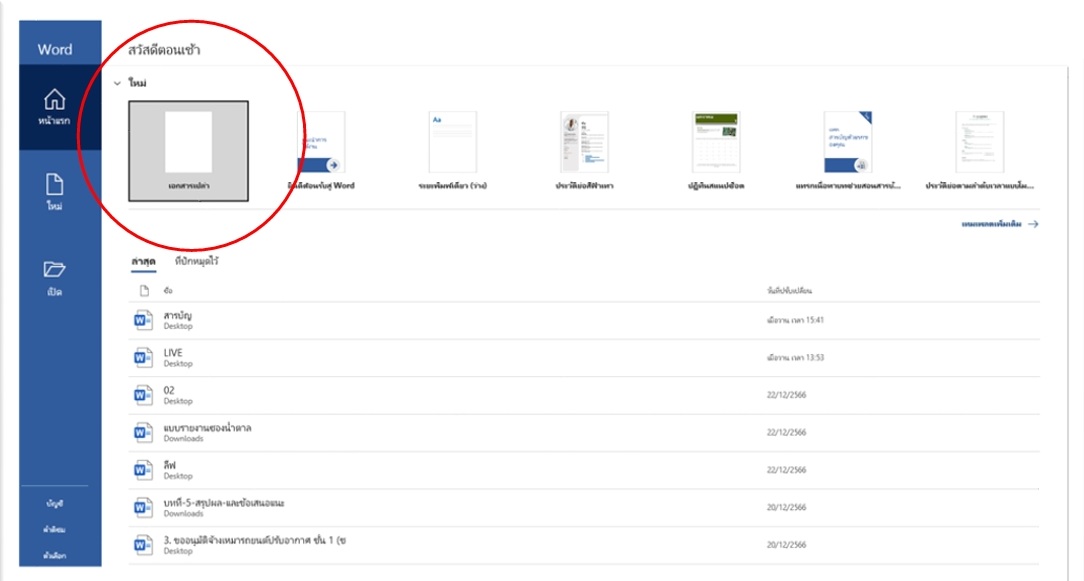This screenshot has height=581, width=1084.
Task: Click the Word icon for แบบรายงานของน้ำตาล
Action: [x=143, y=432]
